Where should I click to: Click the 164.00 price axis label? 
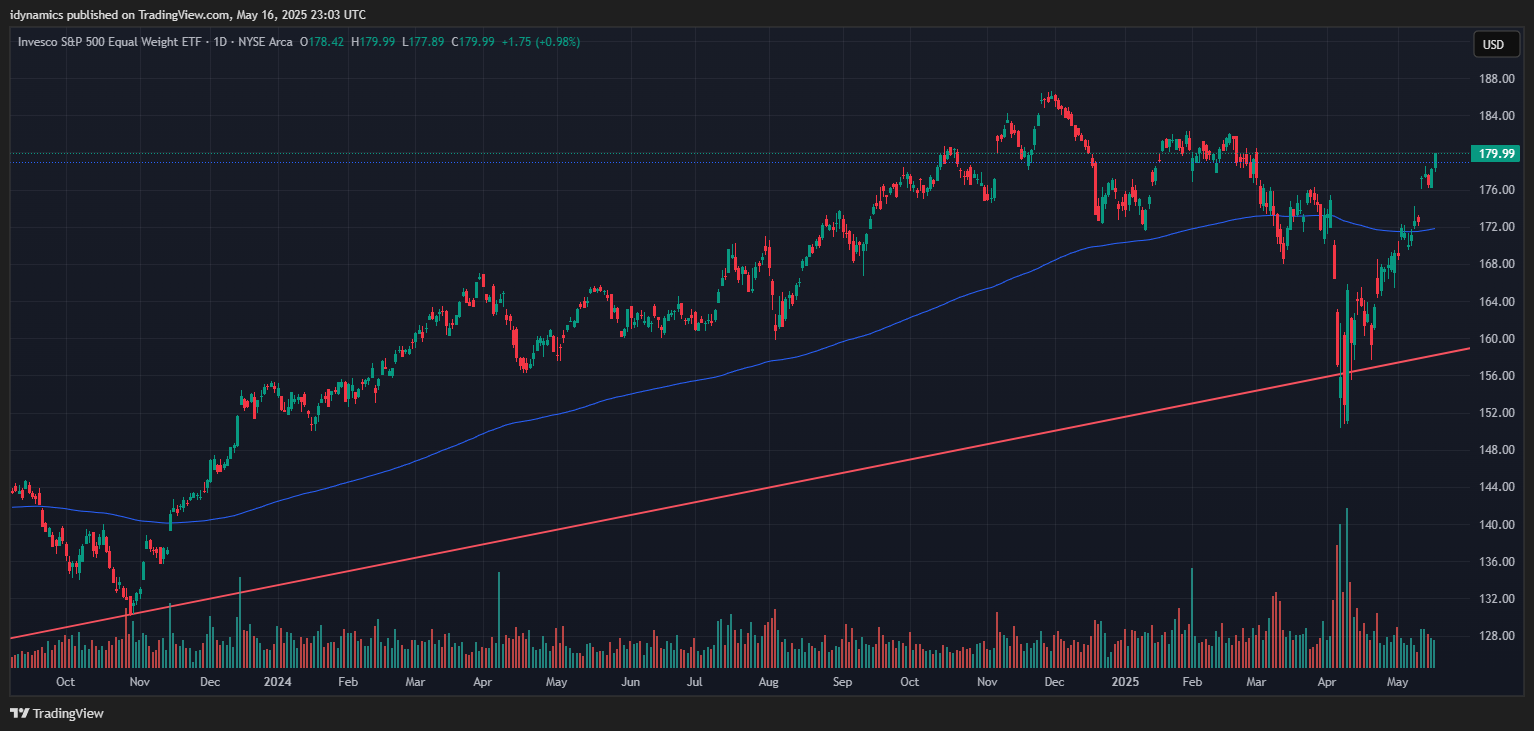[1496, 302]
